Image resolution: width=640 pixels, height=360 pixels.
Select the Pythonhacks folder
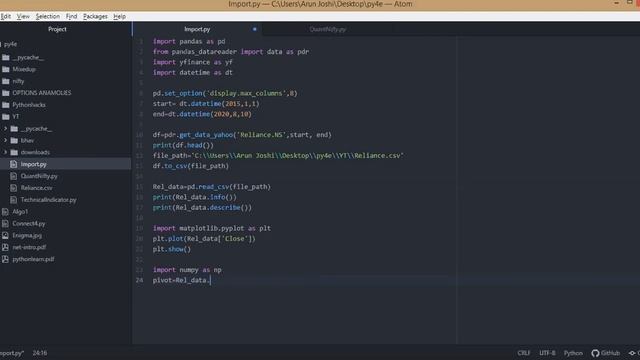29,105
